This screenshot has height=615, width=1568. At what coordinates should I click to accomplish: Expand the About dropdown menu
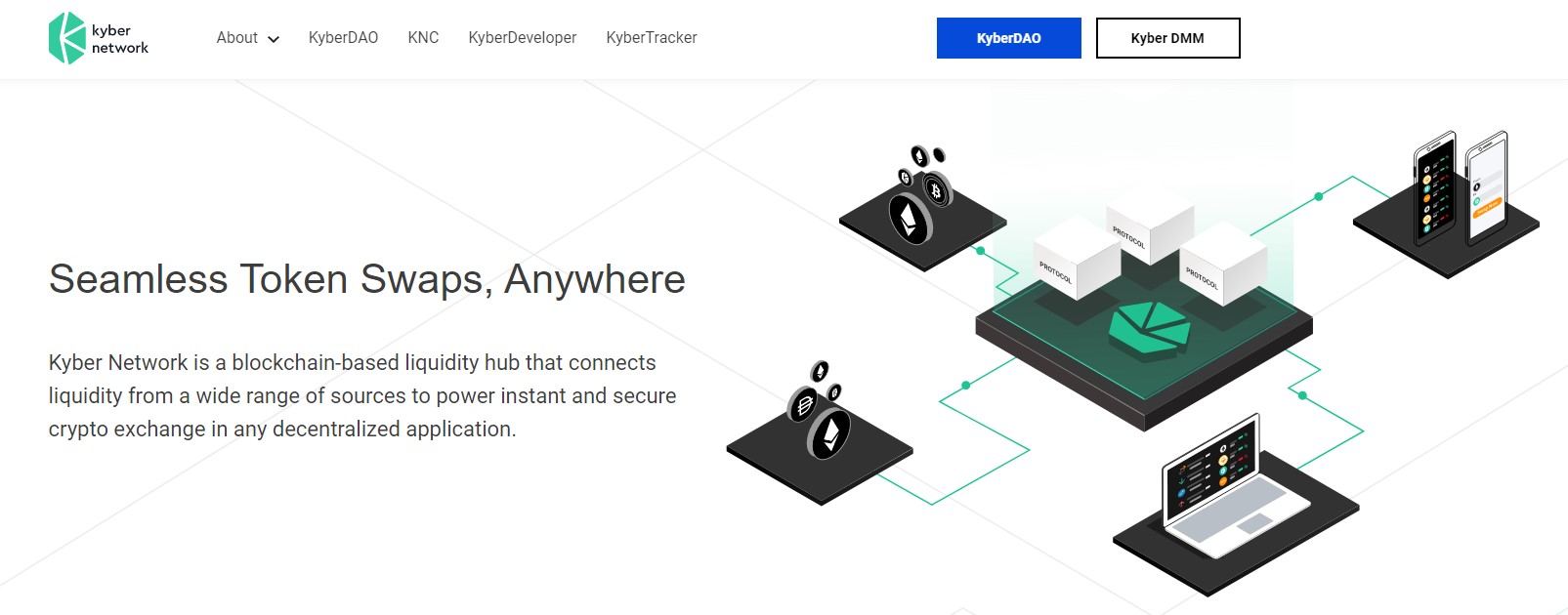point(247,38)
